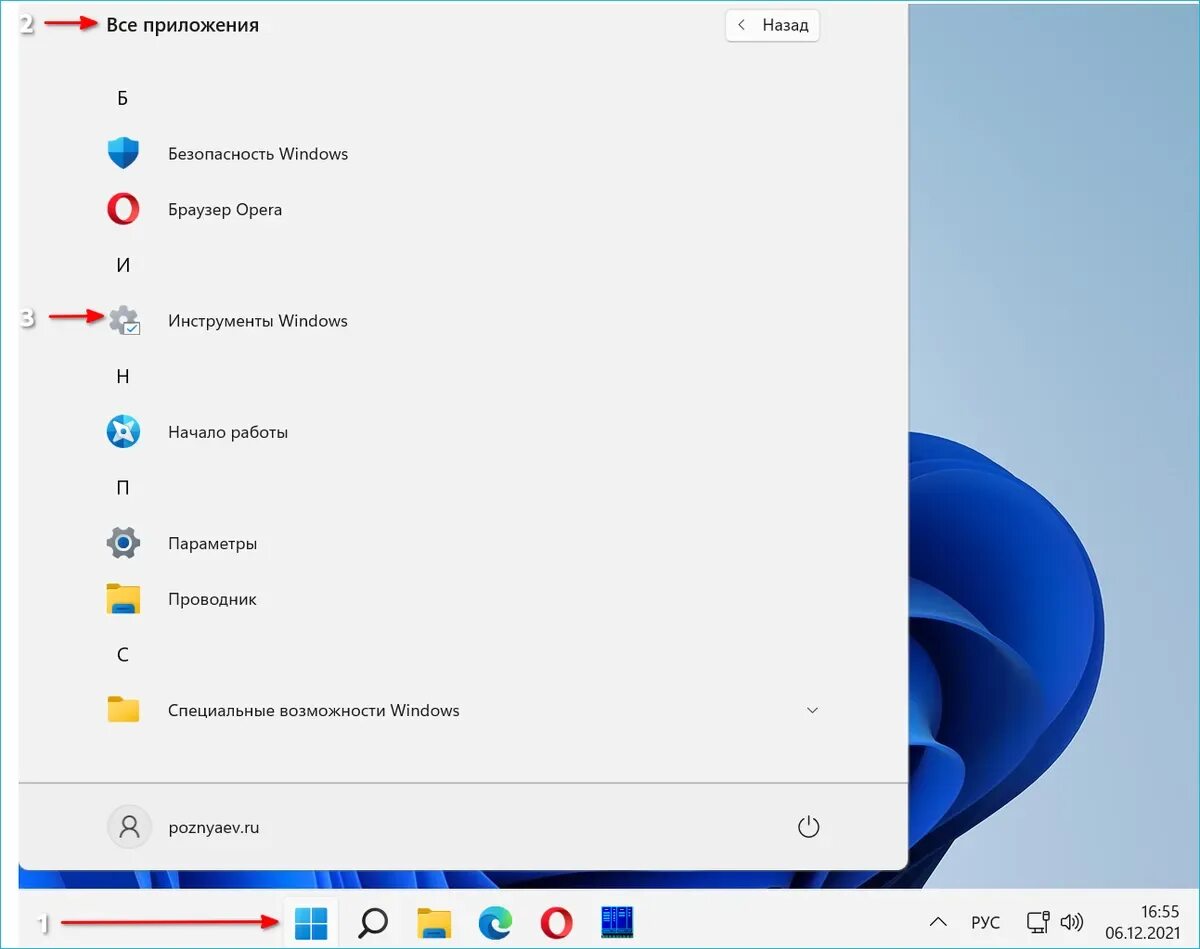Launch Opera browser from the app list

tap(123, 209)
